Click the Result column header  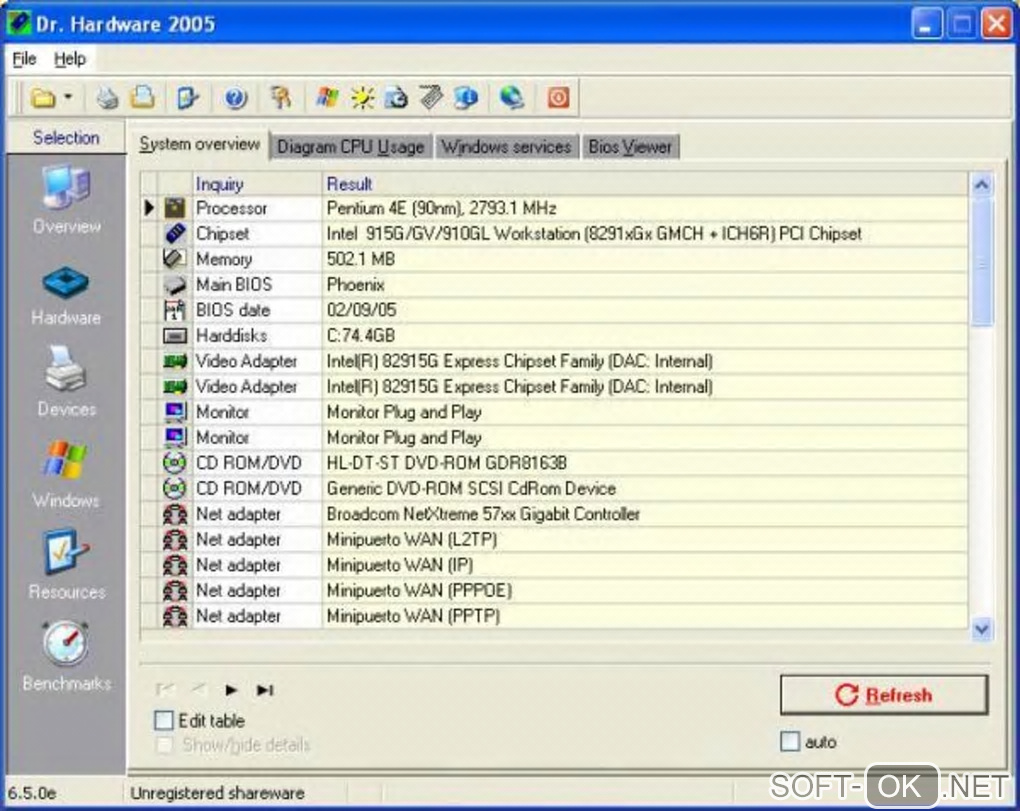[645, 184]
